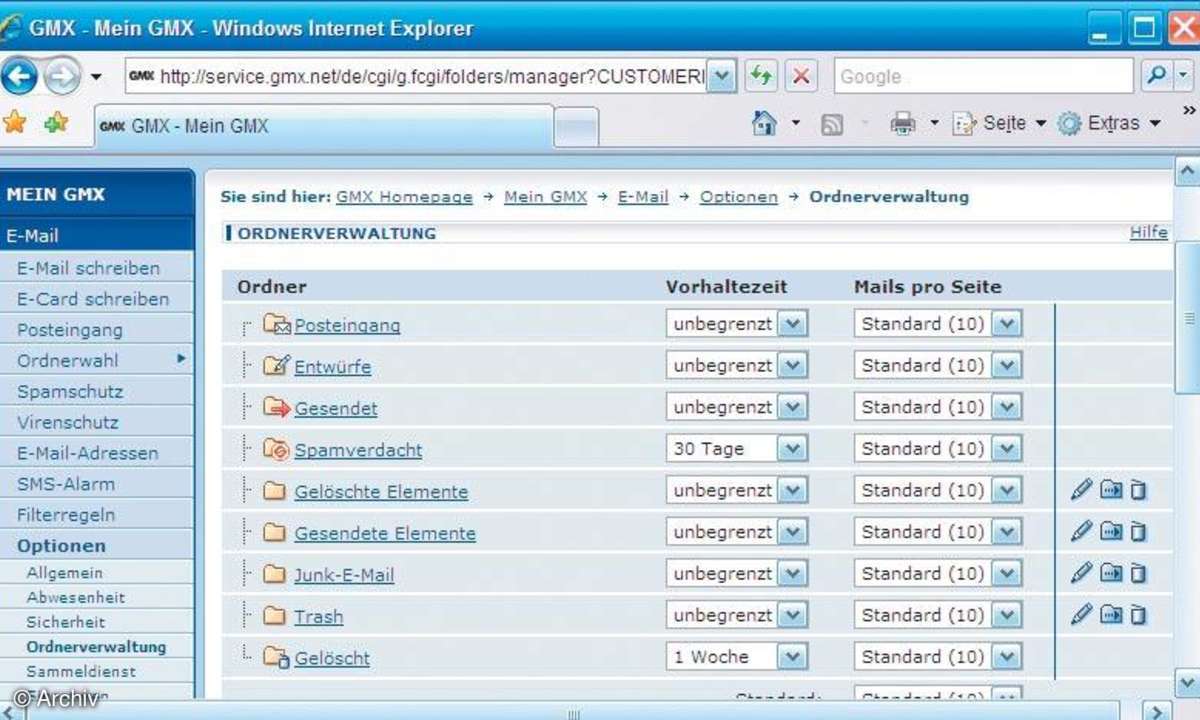The image size is (1200, 720).
Task: Open the Home options dropdown arrow
Action: point(796,124)
